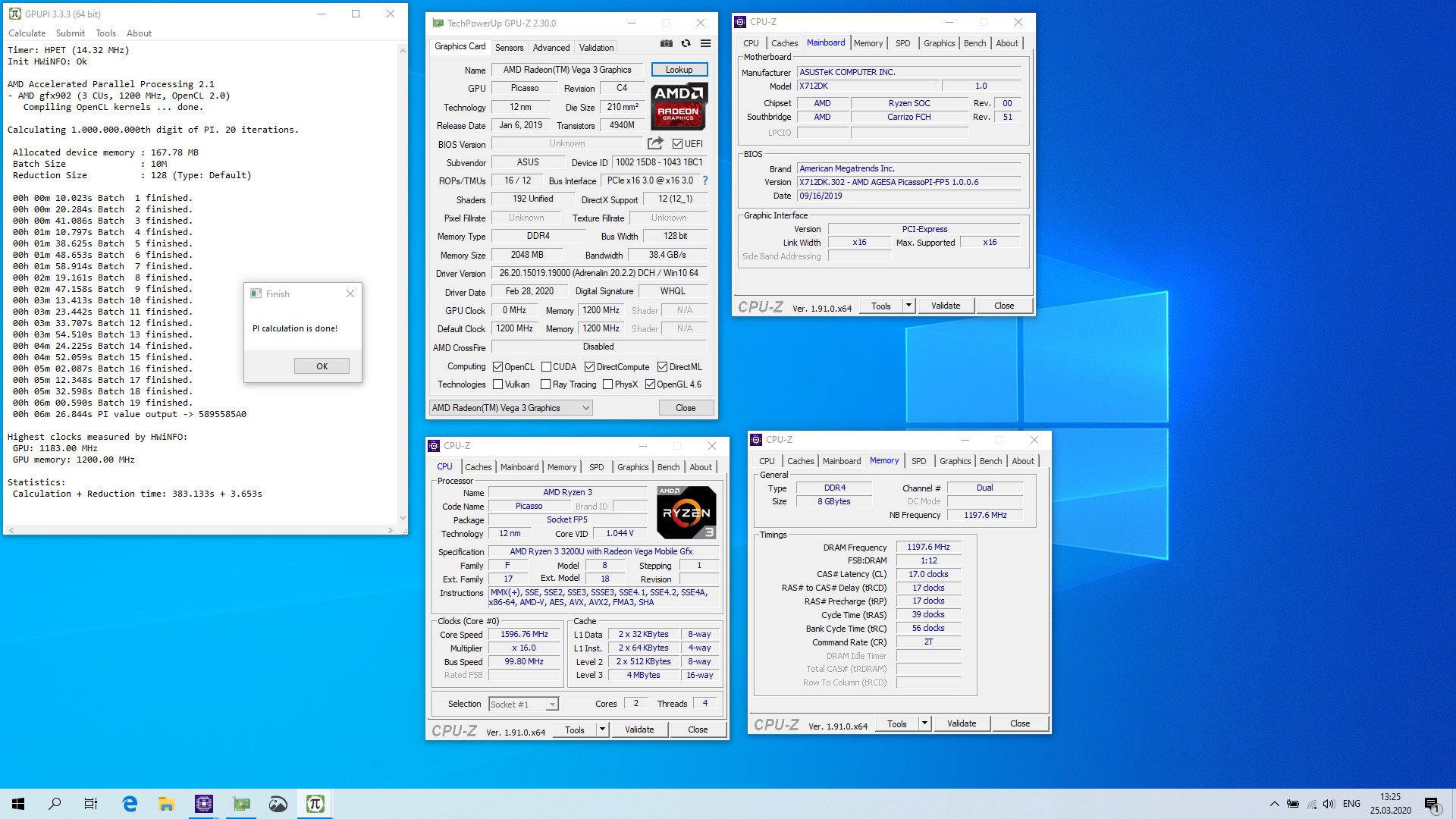Switch to GPUPI pi taskbar icon
Viewport: 1456px width, 819px height.
[x=315, y=804]
